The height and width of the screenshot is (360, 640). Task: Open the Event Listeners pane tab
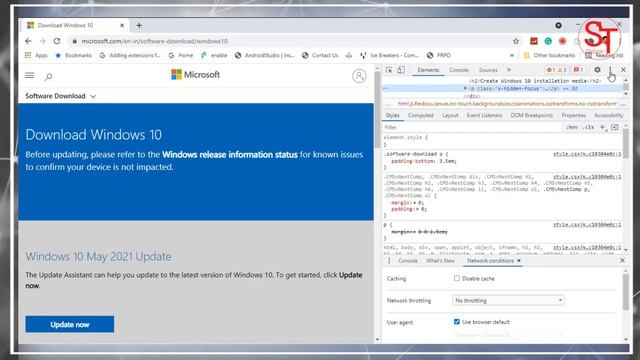coord(484,116)
